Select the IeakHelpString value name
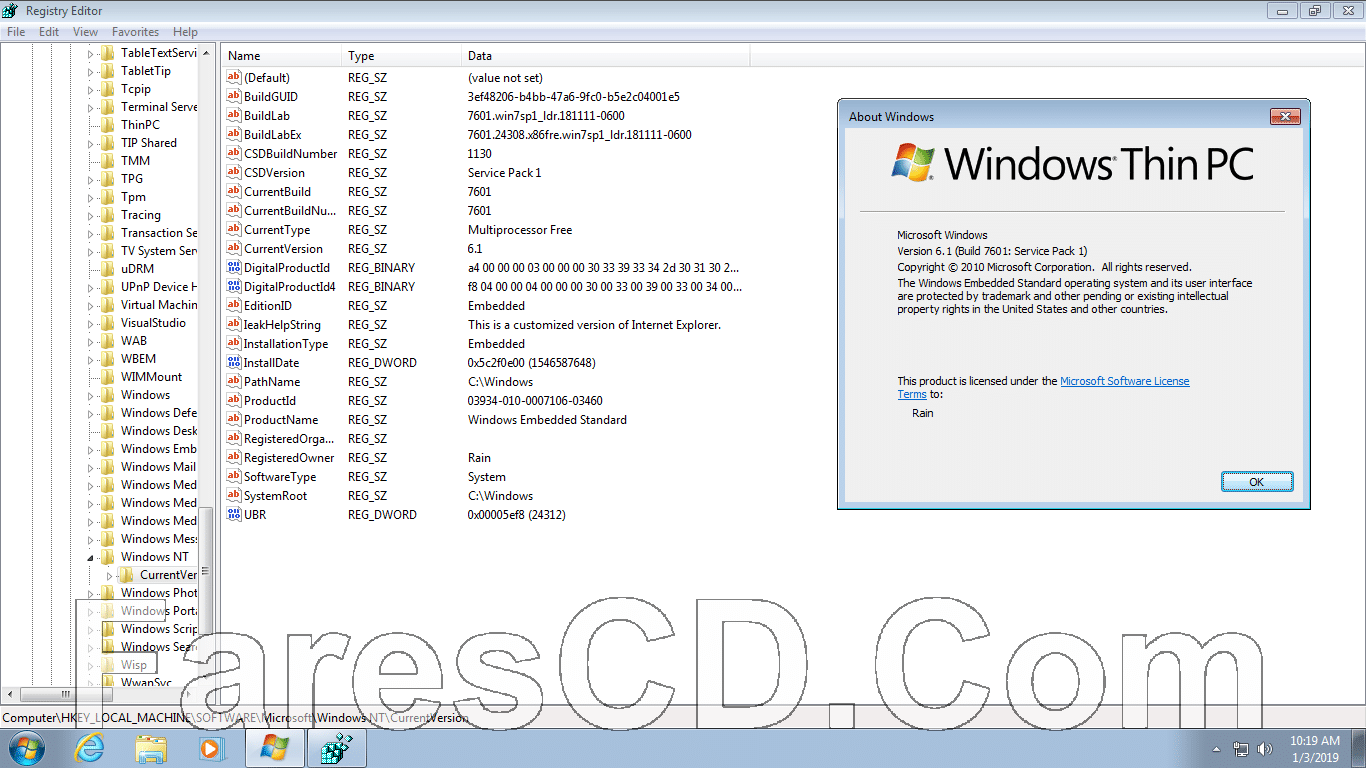The image size is (1366, 768). click(282, 325)
